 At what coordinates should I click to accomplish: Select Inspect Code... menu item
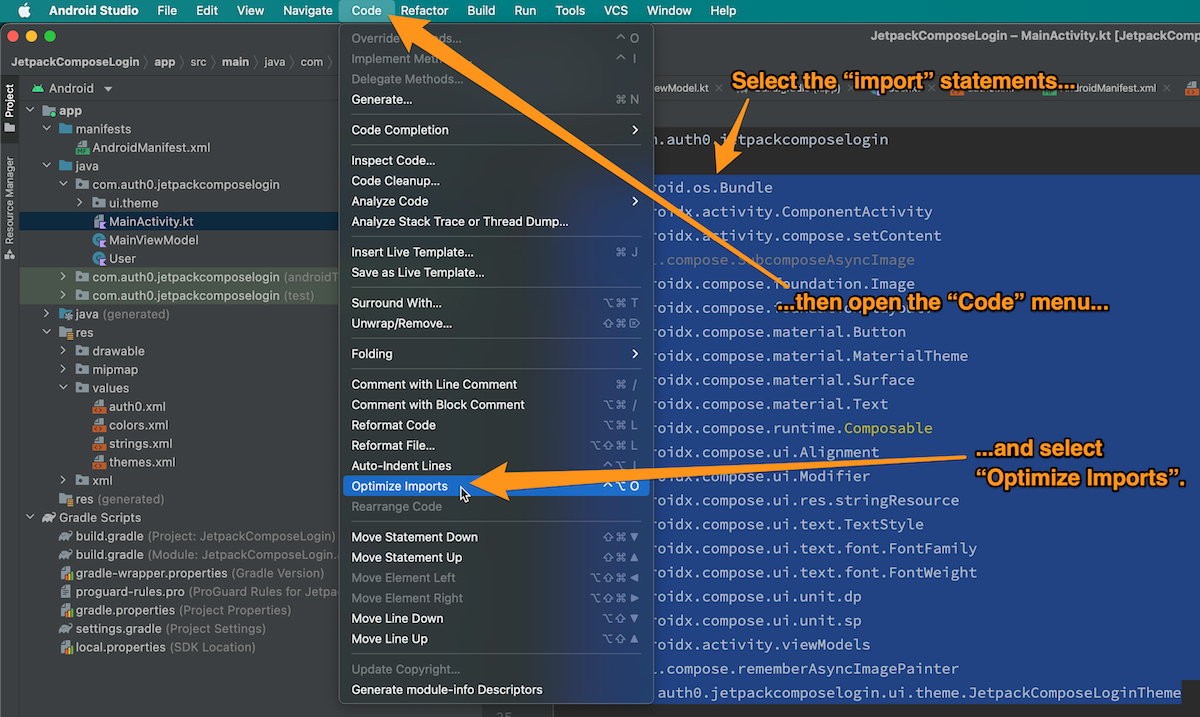(x=495, y=160)
